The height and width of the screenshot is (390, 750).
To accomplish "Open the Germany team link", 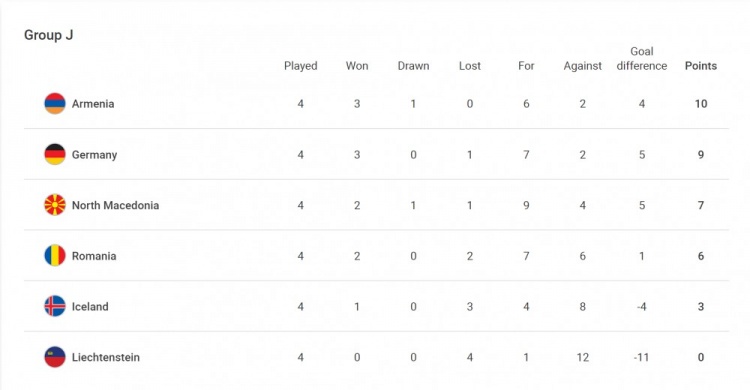I will [94, 155].
